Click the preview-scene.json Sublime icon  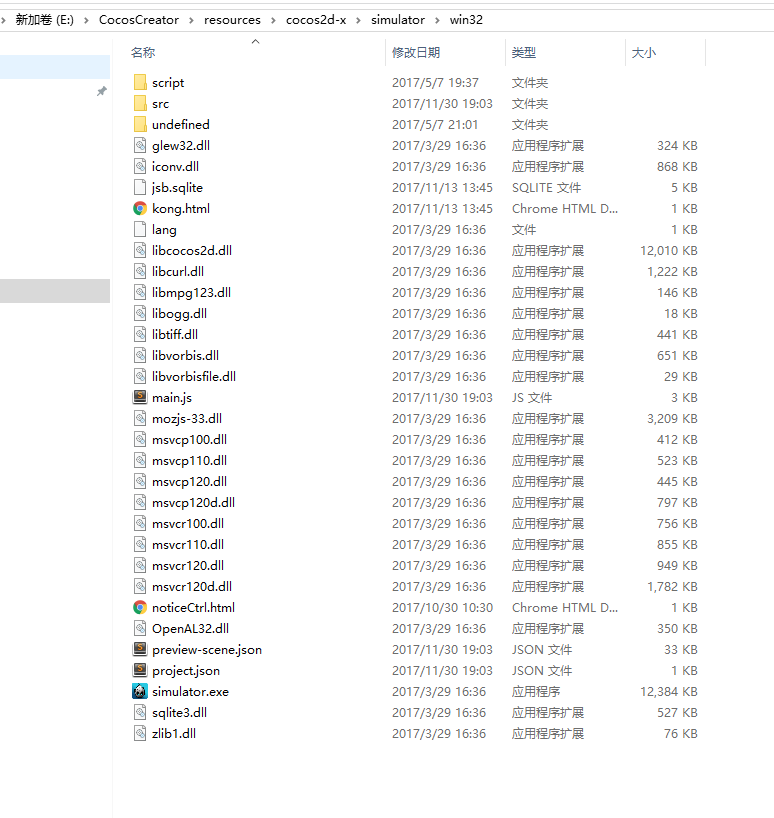pos(140,649)
